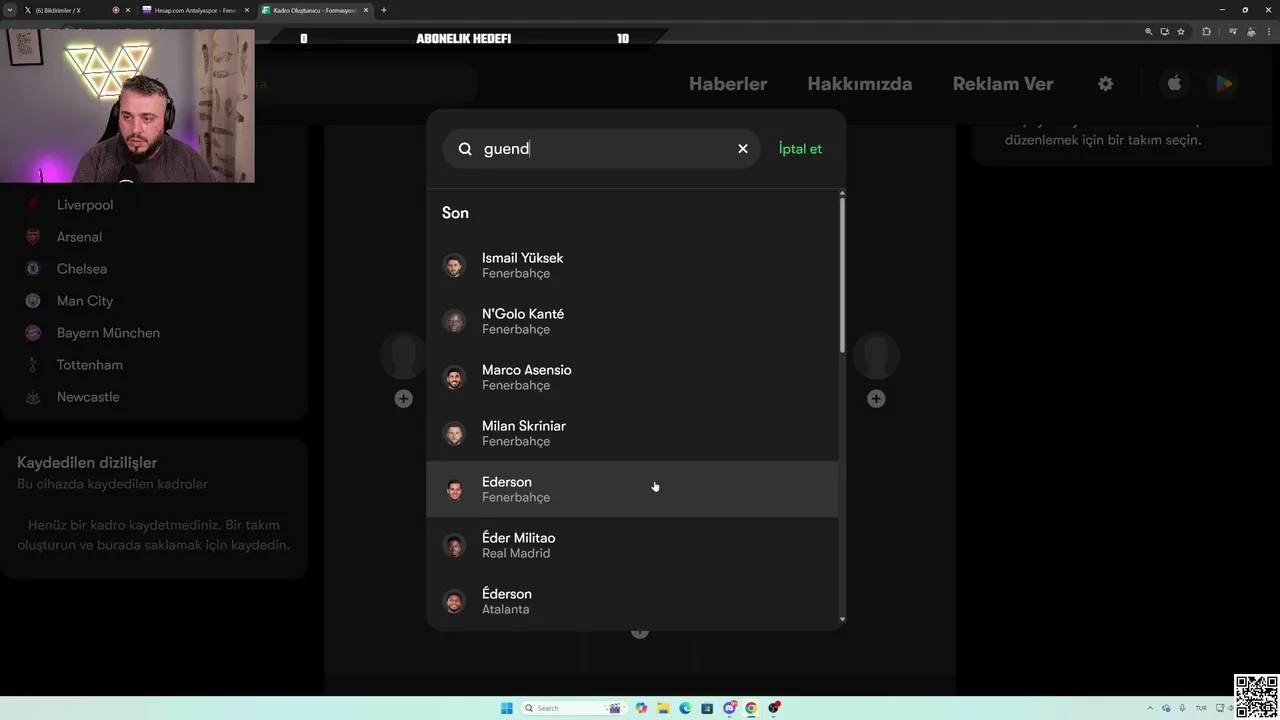Open the Hakkımızda page
Image resolution: width=1280 pixels, height=720 pixels.
(860, 84)
